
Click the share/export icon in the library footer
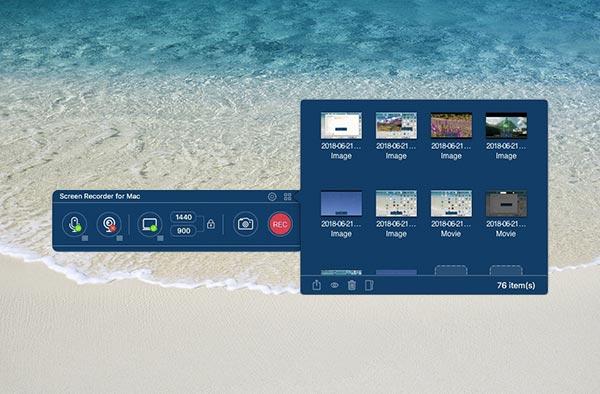[x=316, y=285]
